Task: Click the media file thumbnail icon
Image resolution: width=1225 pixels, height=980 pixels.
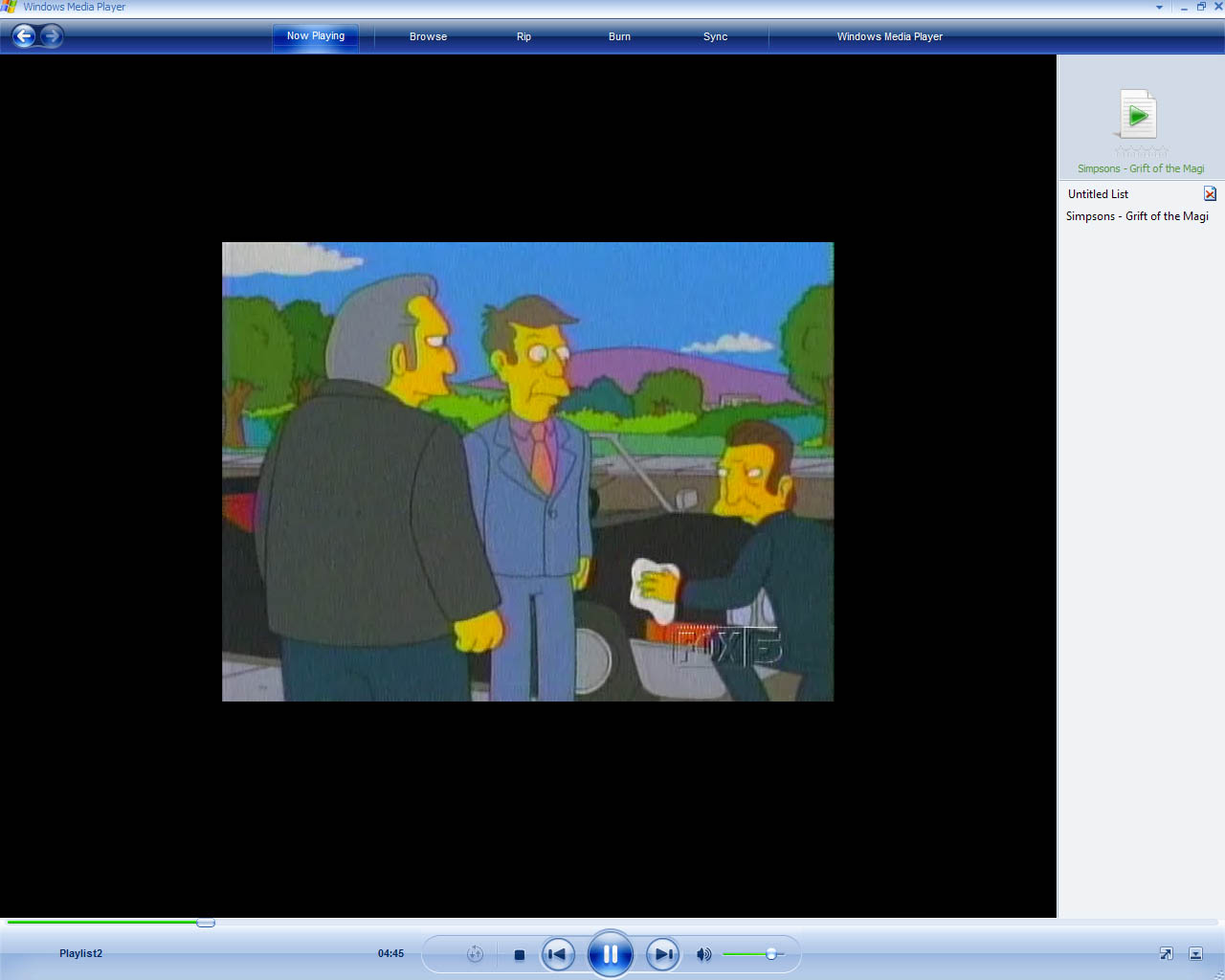Action: (1138, 114)
